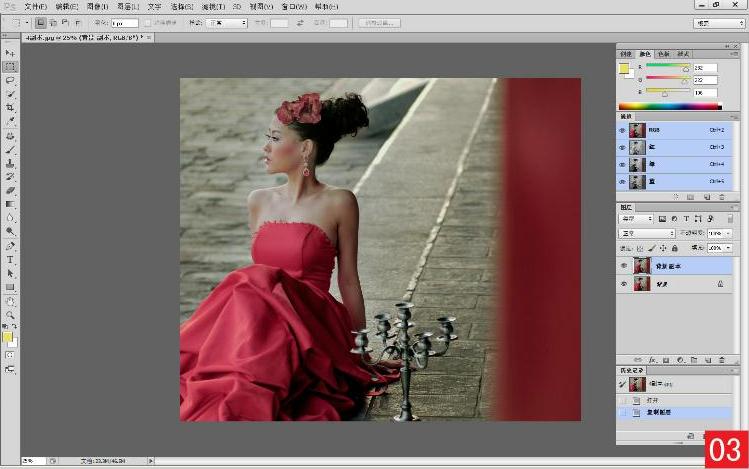Open the tool preset picker arrow

[27, 23]
